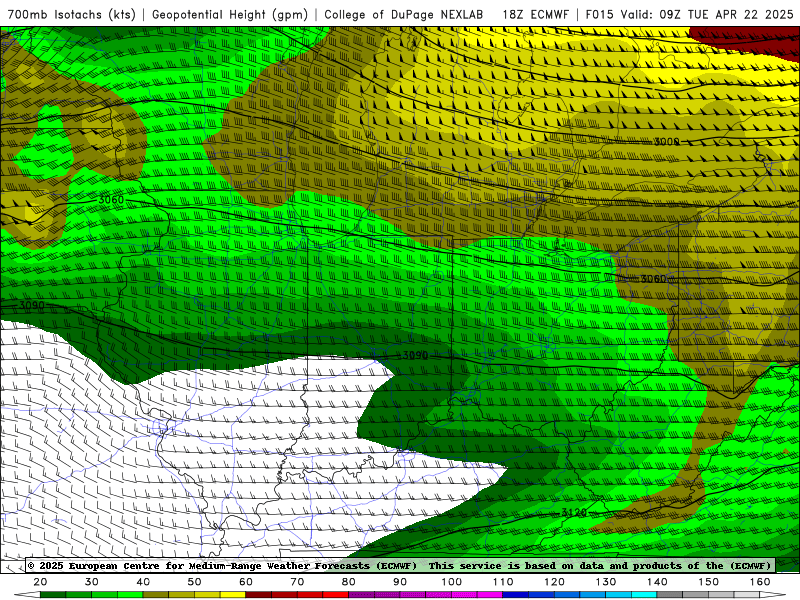This screenshot has width=800, height=600.
Task: Click the 150 kts legend value
Action: tap(709, 582)
